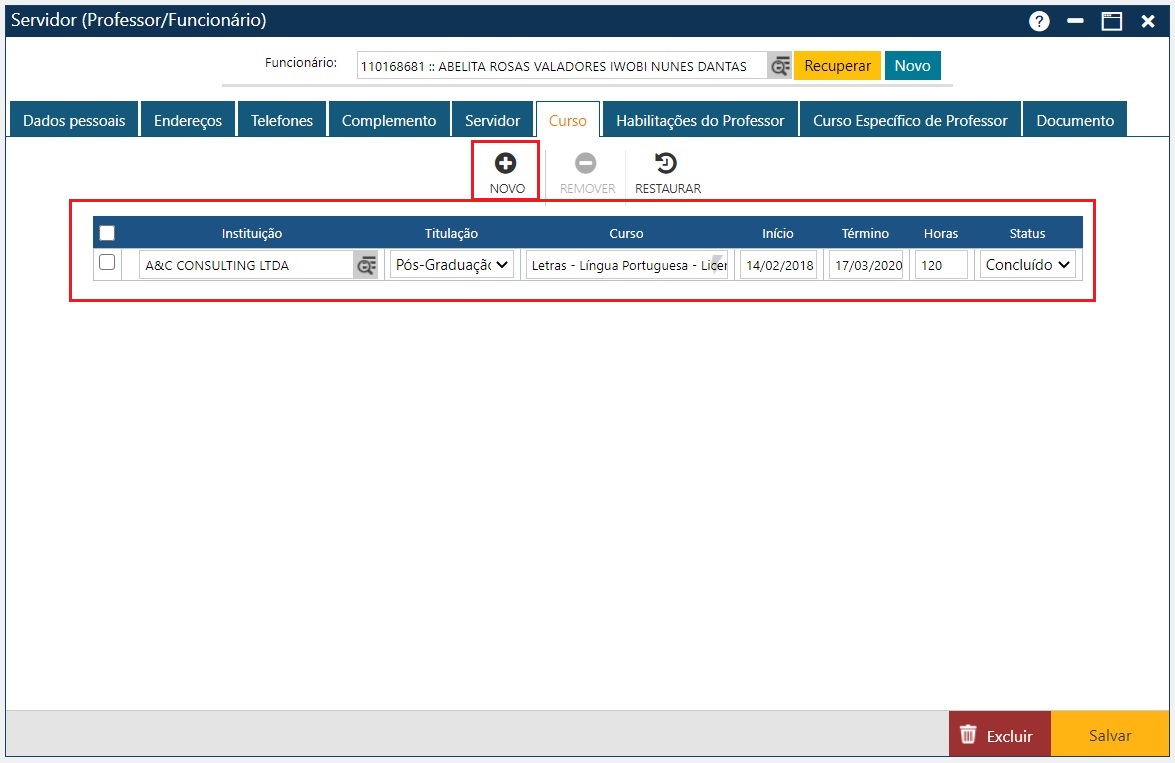This screenshot has height=763, width=1175.
Task: Open the Habilitações do Professor tab
Action: [700, 120]
